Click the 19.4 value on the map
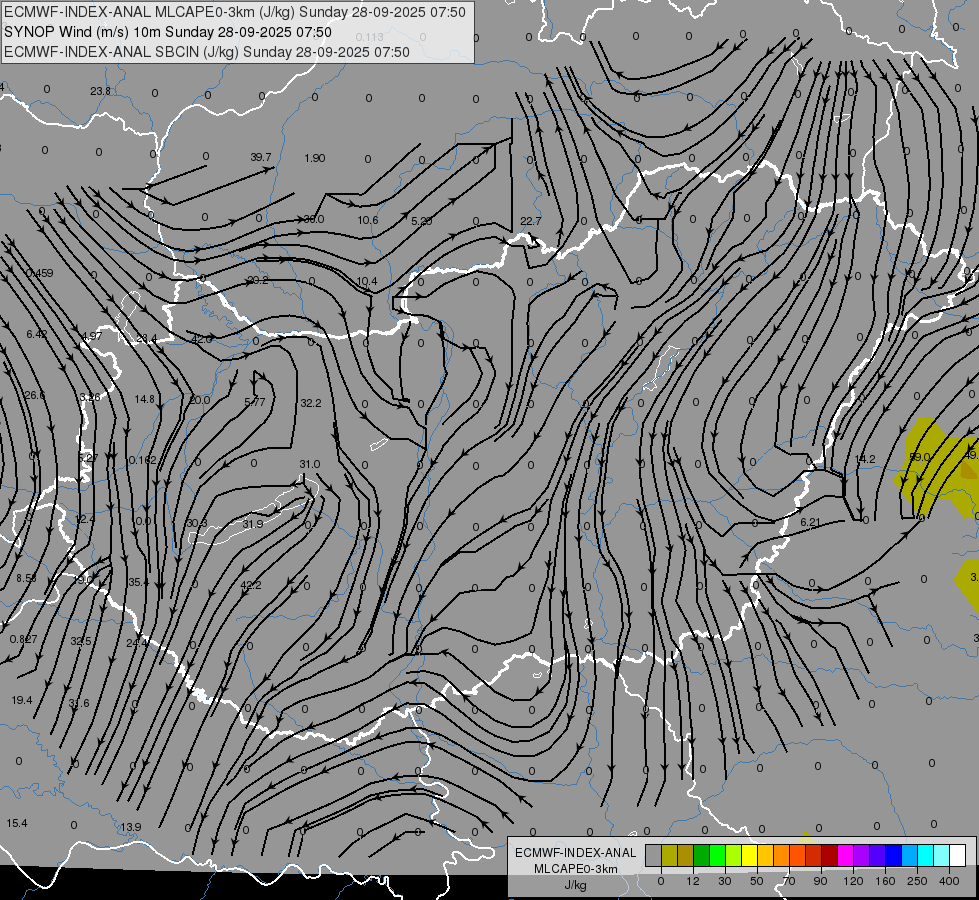The width and height of the screenshot is (979, 900). [x=22, y=700]
